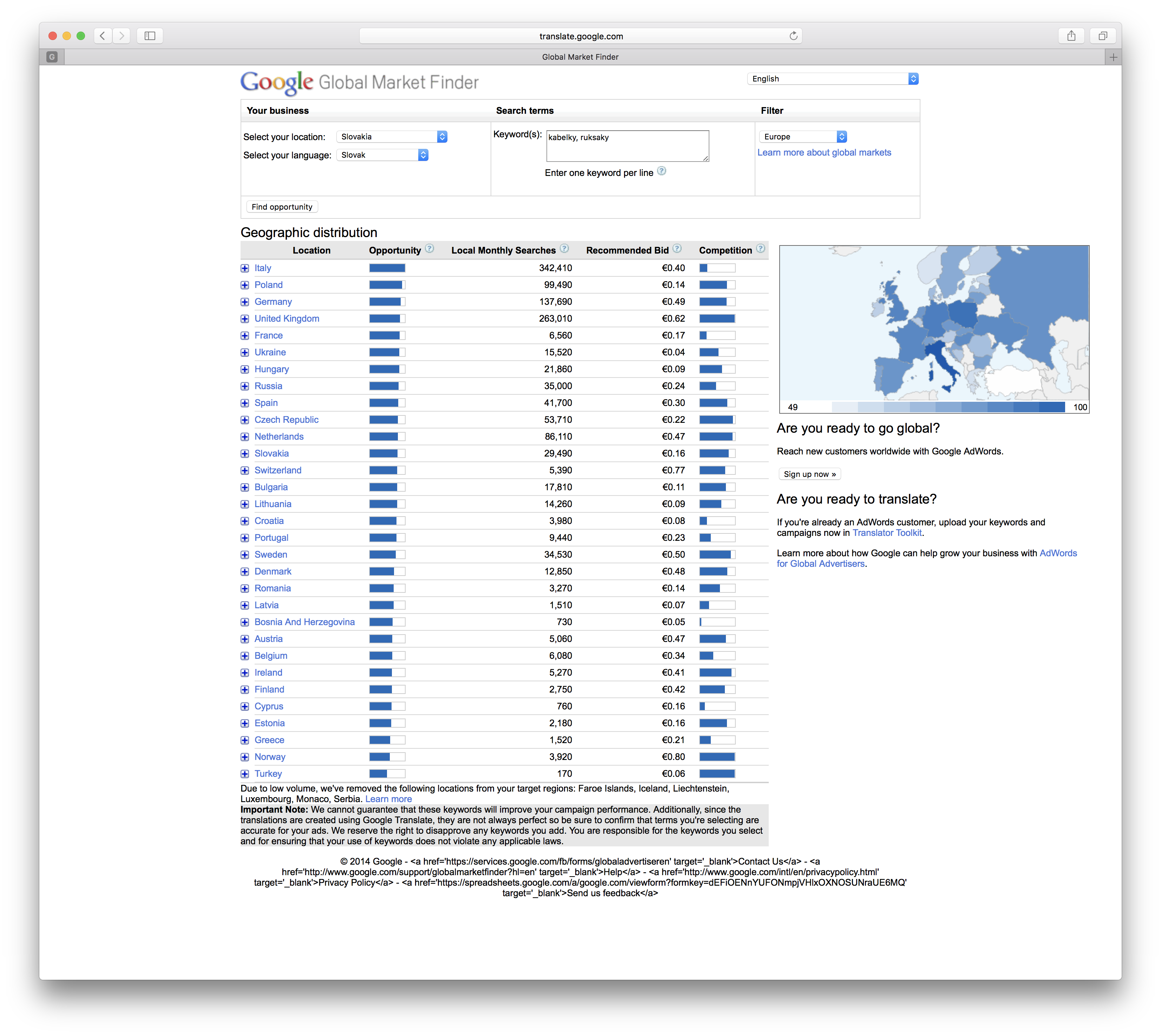Click help icon beside Local Monthly Searches

[564, 249]
